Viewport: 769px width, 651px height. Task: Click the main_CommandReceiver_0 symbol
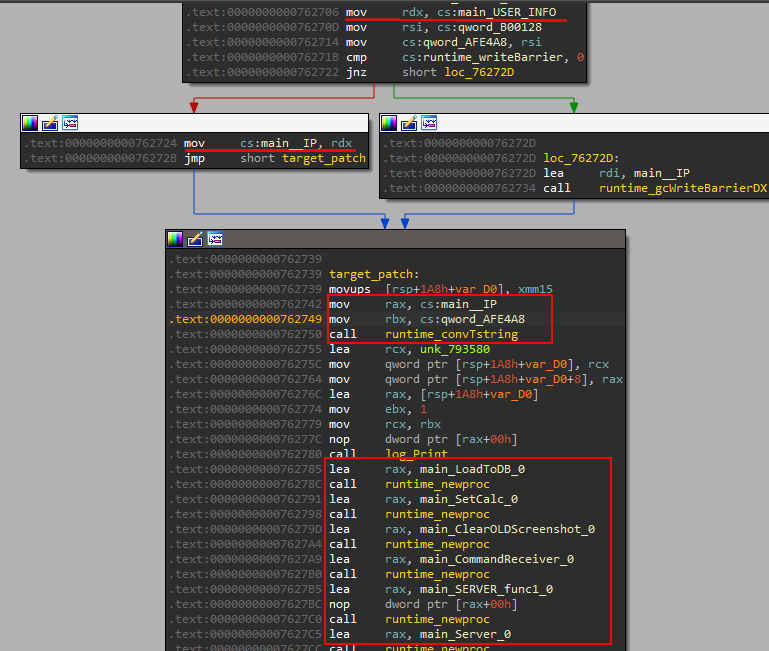click(x=497, y=559)
